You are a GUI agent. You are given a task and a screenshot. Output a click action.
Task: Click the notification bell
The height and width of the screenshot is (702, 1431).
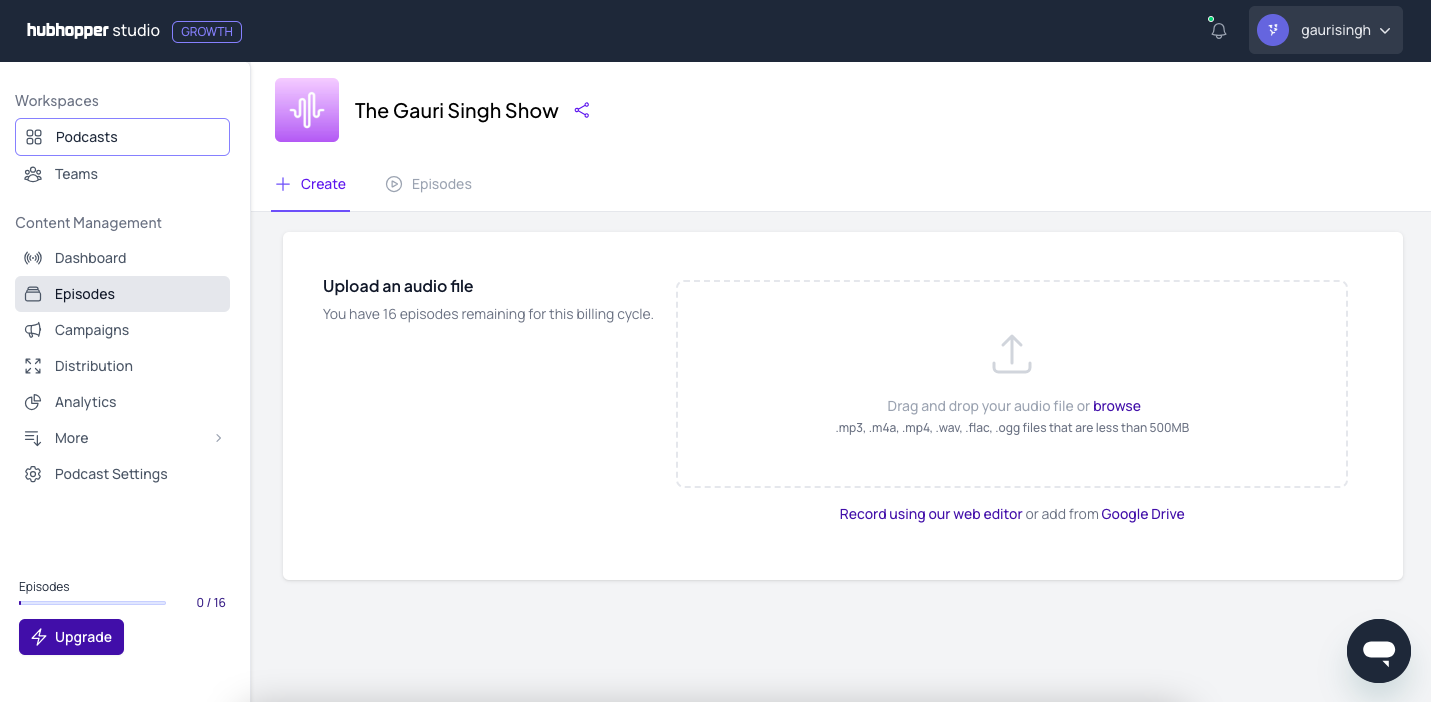[1218, 30]
